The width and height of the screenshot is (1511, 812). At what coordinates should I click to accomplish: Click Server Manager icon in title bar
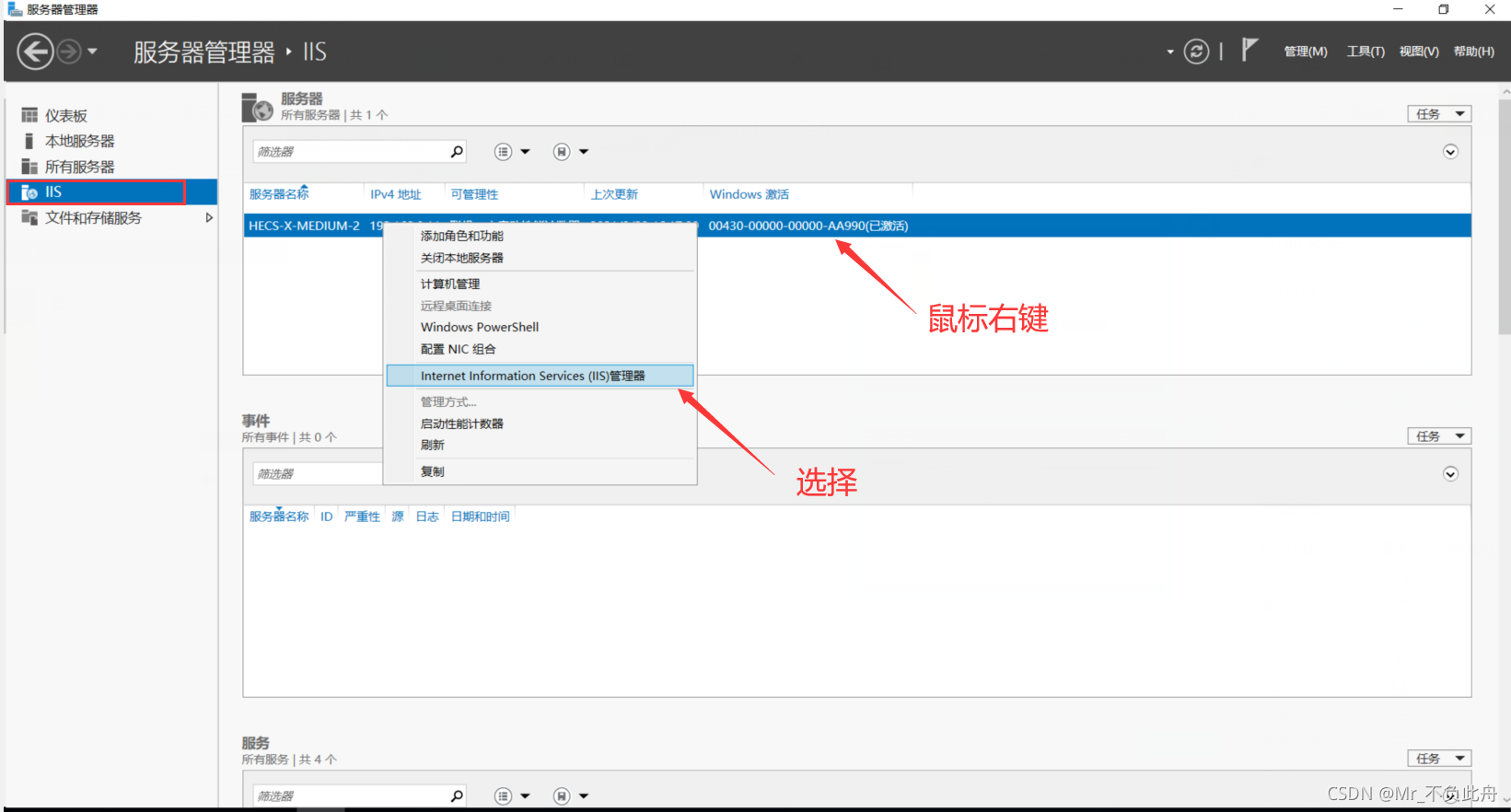pos(15,9)
